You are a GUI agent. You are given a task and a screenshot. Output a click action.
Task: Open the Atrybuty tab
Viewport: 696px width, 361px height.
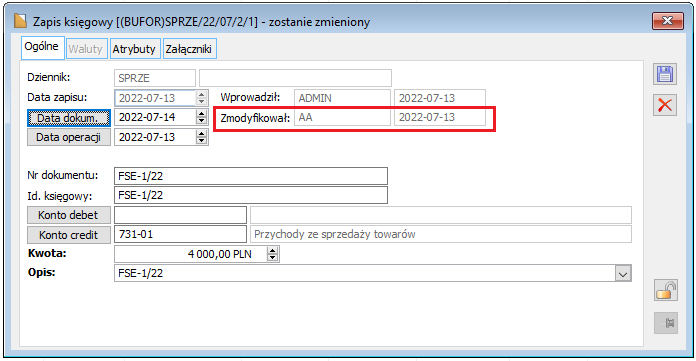tap(134, 49)
